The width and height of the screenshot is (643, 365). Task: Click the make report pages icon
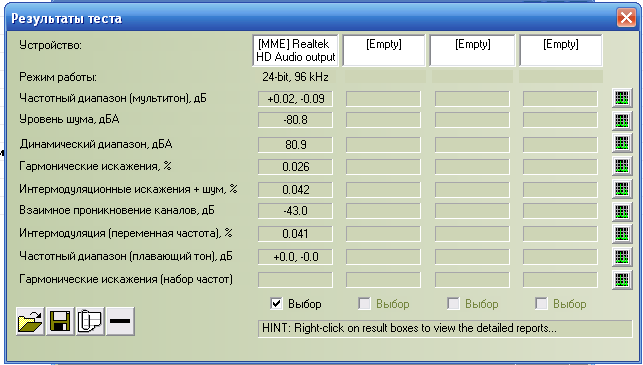pos(90,321)
